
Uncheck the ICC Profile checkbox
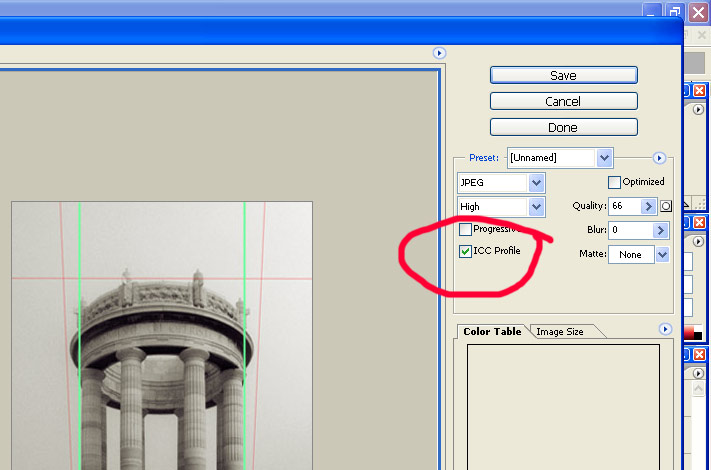(x=465, y=251)
